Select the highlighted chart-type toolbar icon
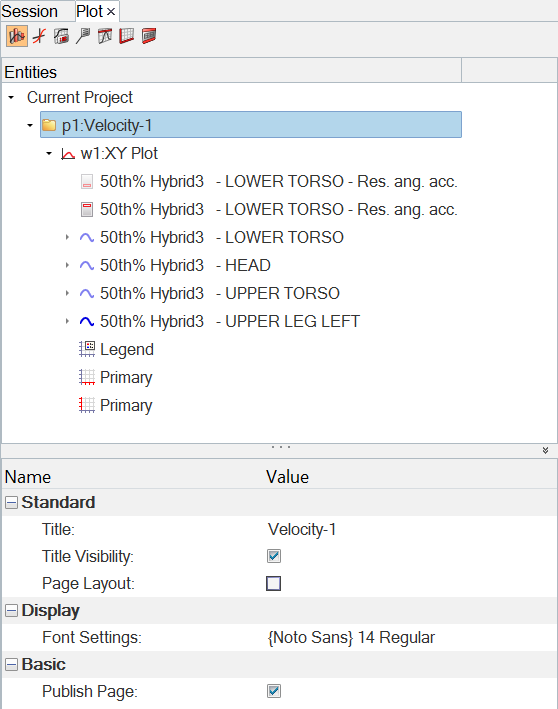The image size is (558, 709). click(17, 36)
